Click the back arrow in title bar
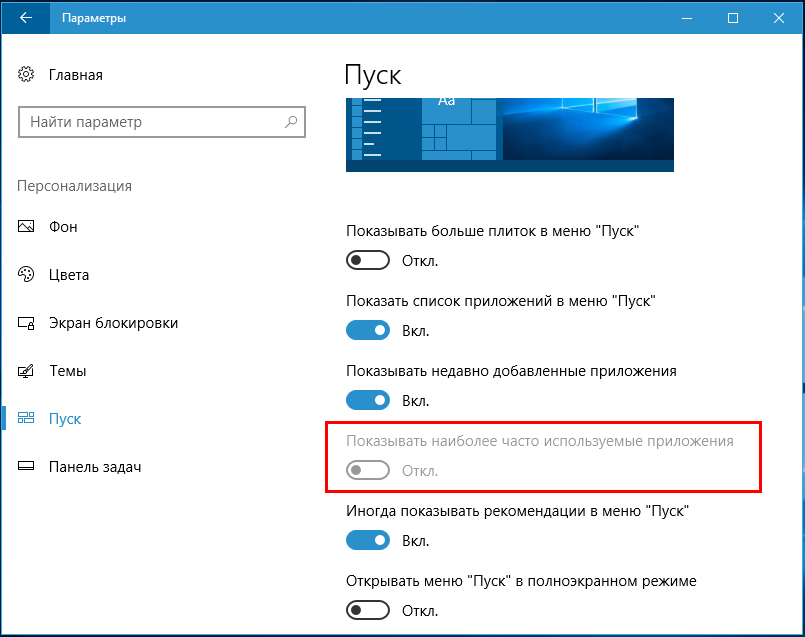This screenshot has width=805, height=637. [26, 18]
